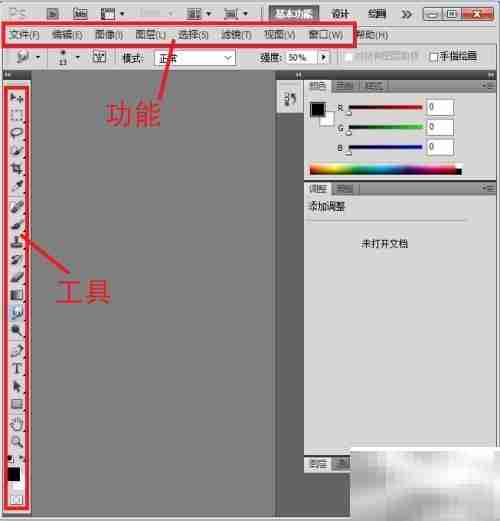
Task: Select the Lasso tool
Action: coord(17,133)
